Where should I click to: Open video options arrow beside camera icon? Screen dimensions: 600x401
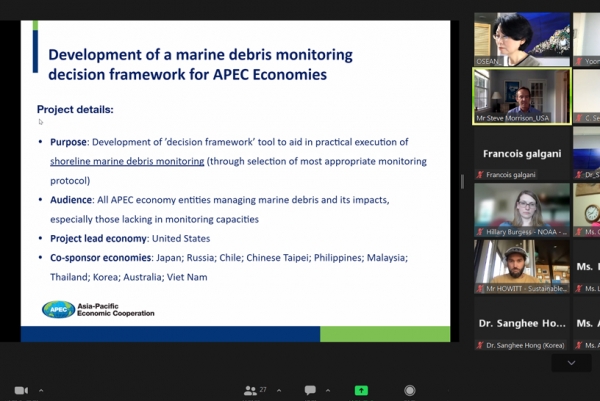pos(41,391)
